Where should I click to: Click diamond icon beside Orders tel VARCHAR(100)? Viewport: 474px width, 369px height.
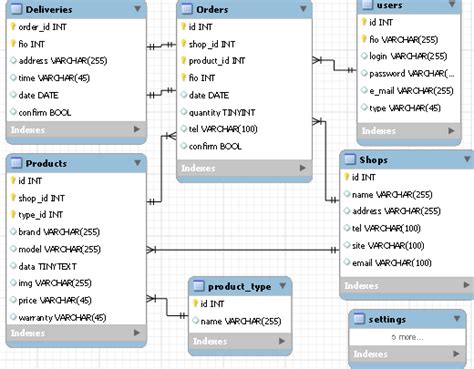click(x=184, y=129)
